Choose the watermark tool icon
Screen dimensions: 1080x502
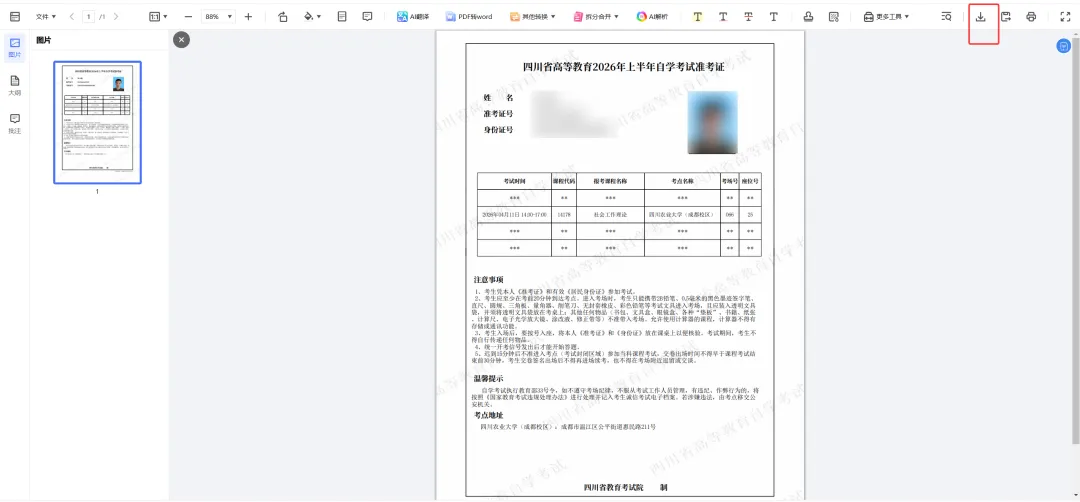pyautogui.click(x=834, y=17)
